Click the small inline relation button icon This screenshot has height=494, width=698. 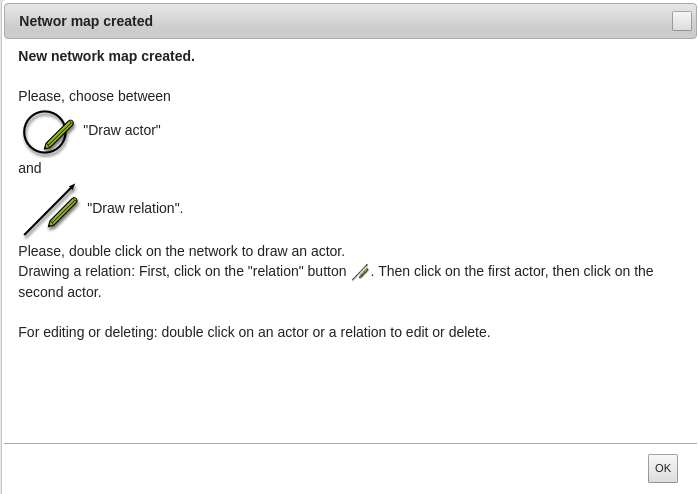coord(361,272)
